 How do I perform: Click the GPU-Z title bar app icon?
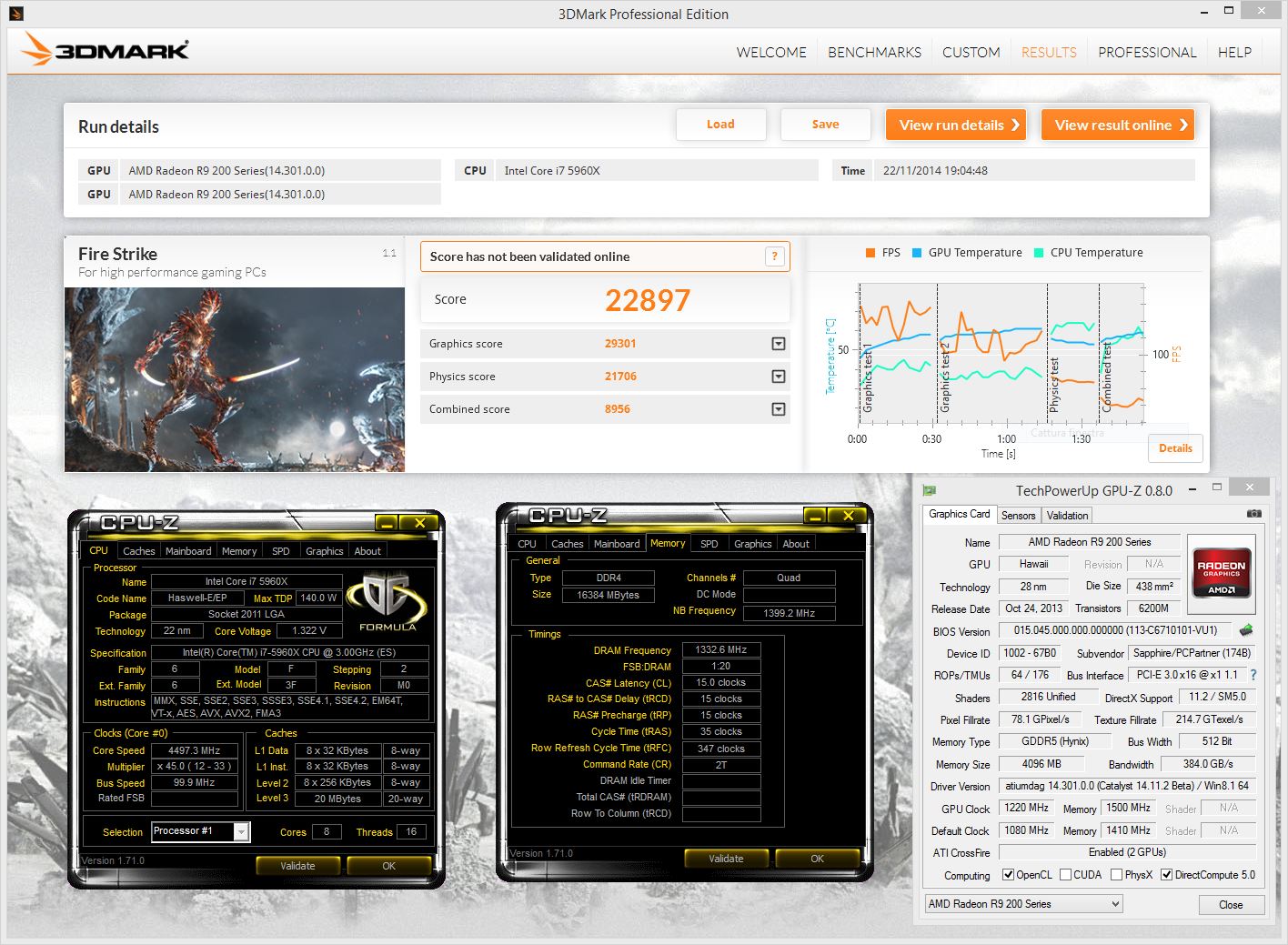coord(930,490)
